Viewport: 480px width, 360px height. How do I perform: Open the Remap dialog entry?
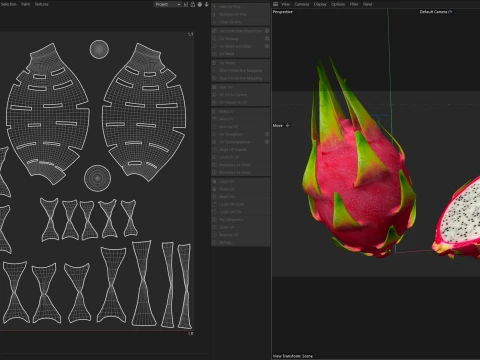pos(240,243)
